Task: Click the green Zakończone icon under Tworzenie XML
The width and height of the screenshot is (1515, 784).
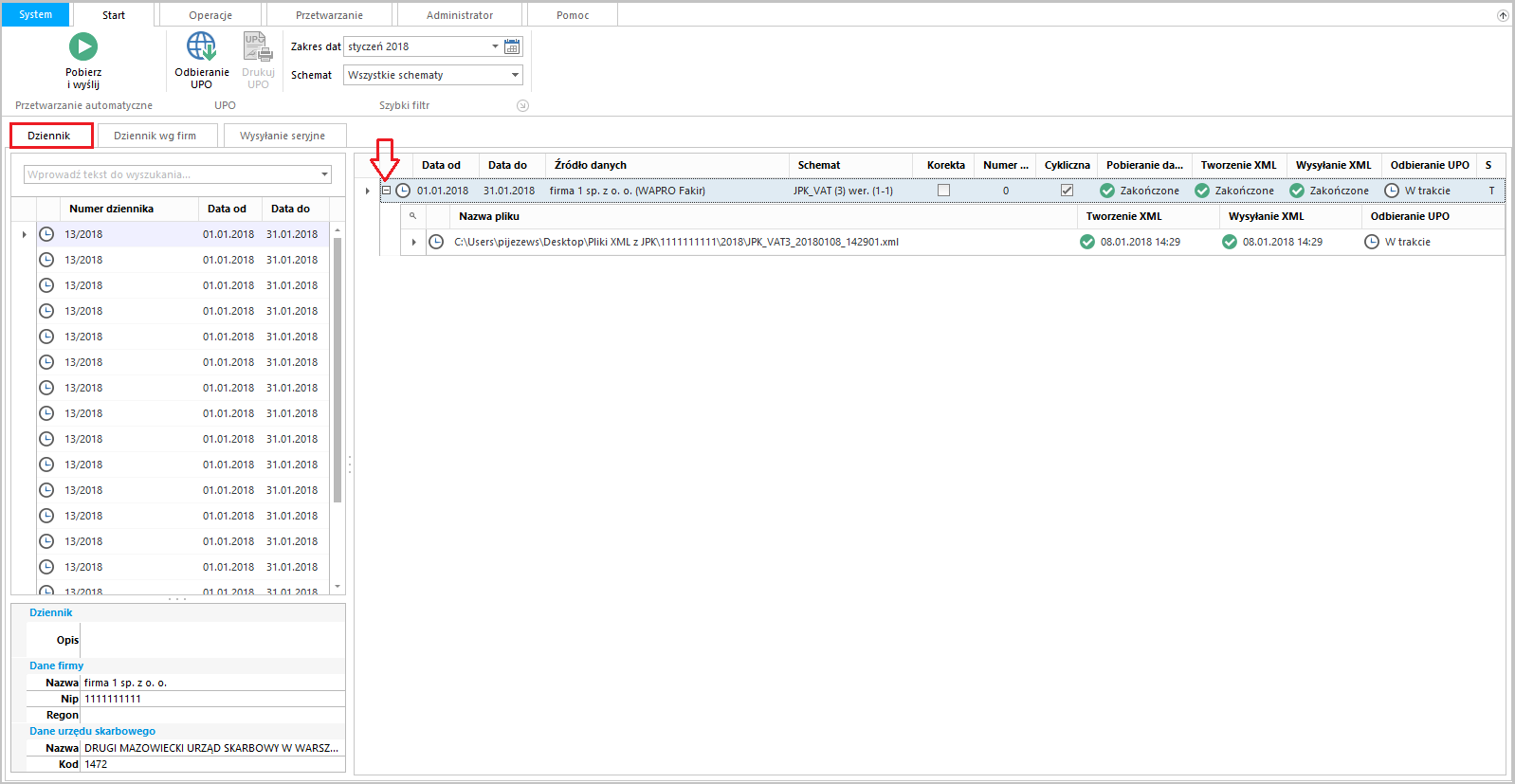Action: (x=1202, y=191)
